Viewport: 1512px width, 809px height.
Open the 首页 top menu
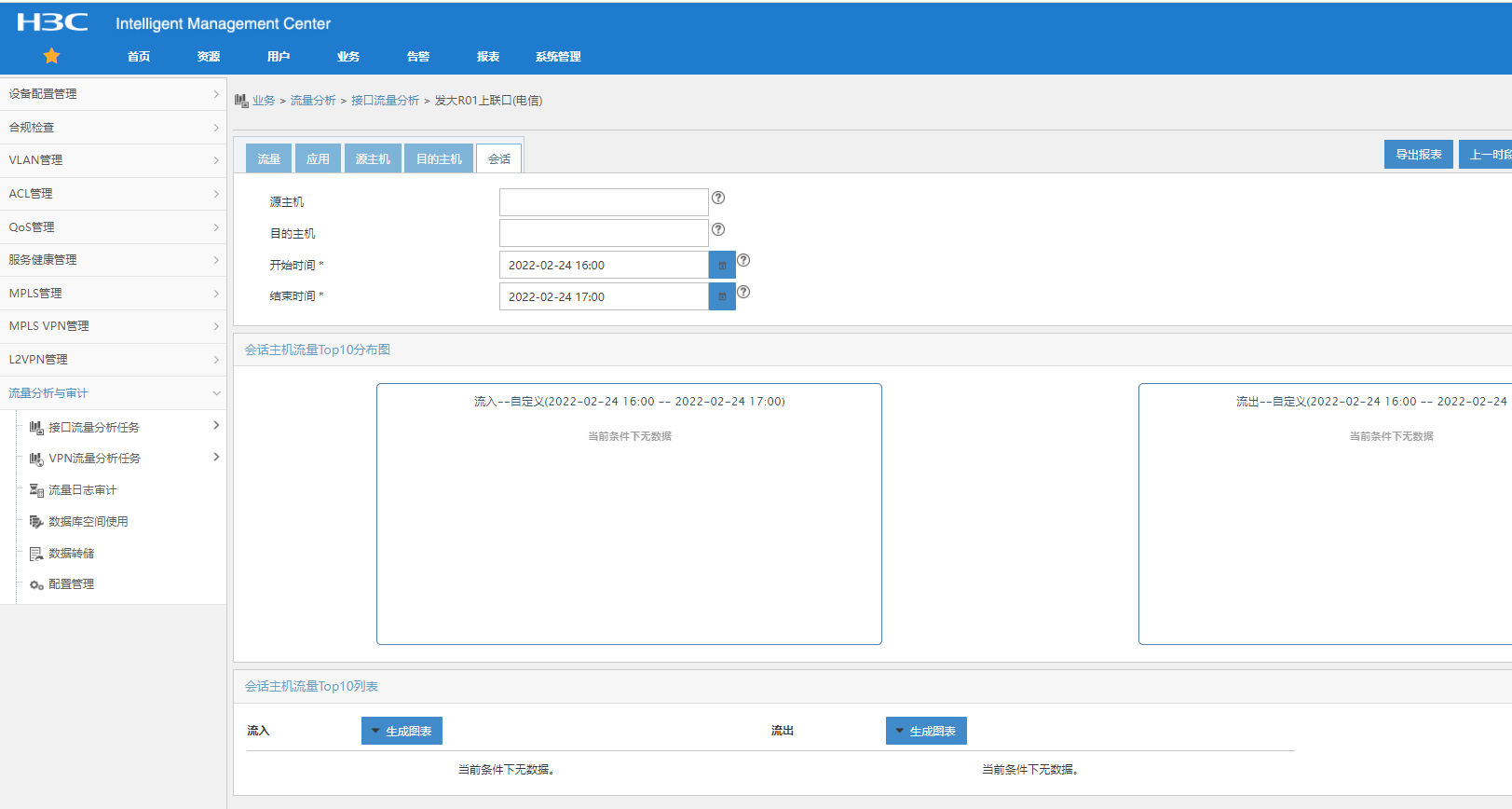point(139,57)
